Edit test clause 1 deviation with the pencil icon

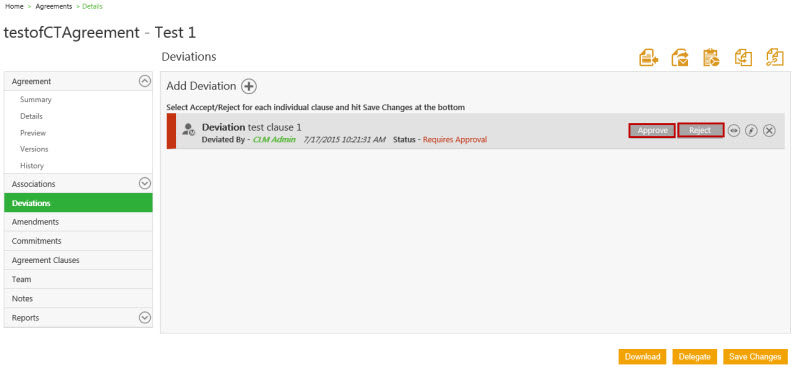[x=751, y=131]
